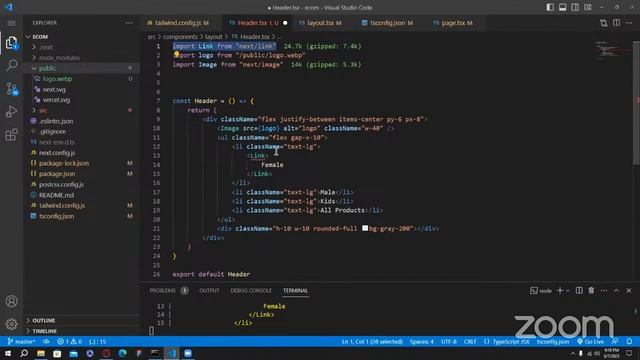Expand the Timeline section
Viewport: 640px width, 360px height.
(x=44, y=331)
